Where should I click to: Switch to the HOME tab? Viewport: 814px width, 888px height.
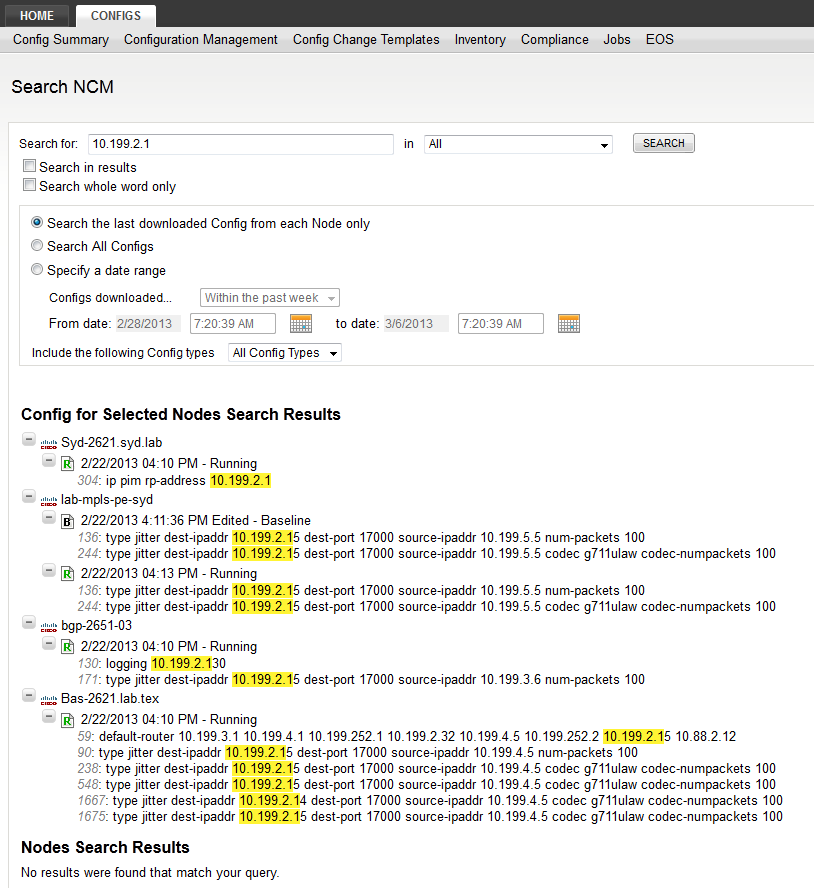[36, 15]
